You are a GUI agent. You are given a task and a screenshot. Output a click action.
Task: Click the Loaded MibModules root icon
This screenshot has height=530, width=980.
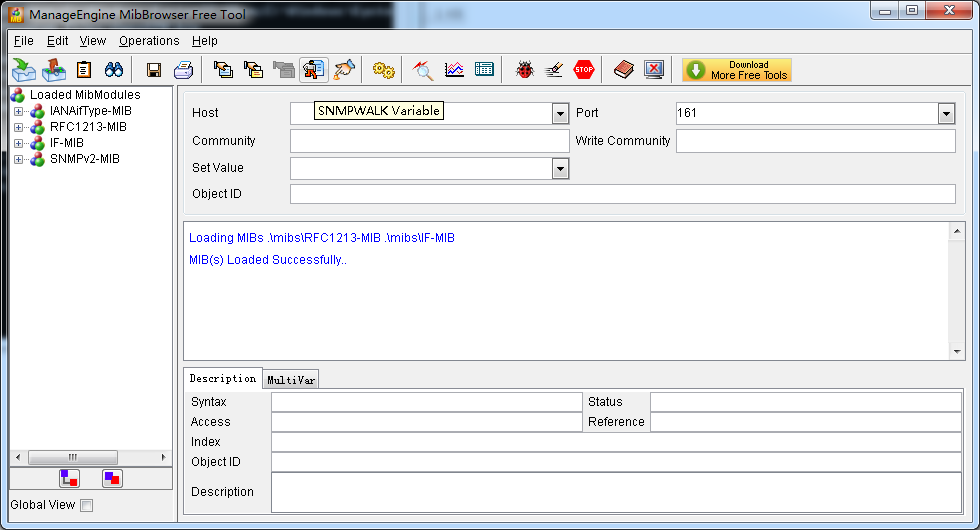[x=18, y=95]
